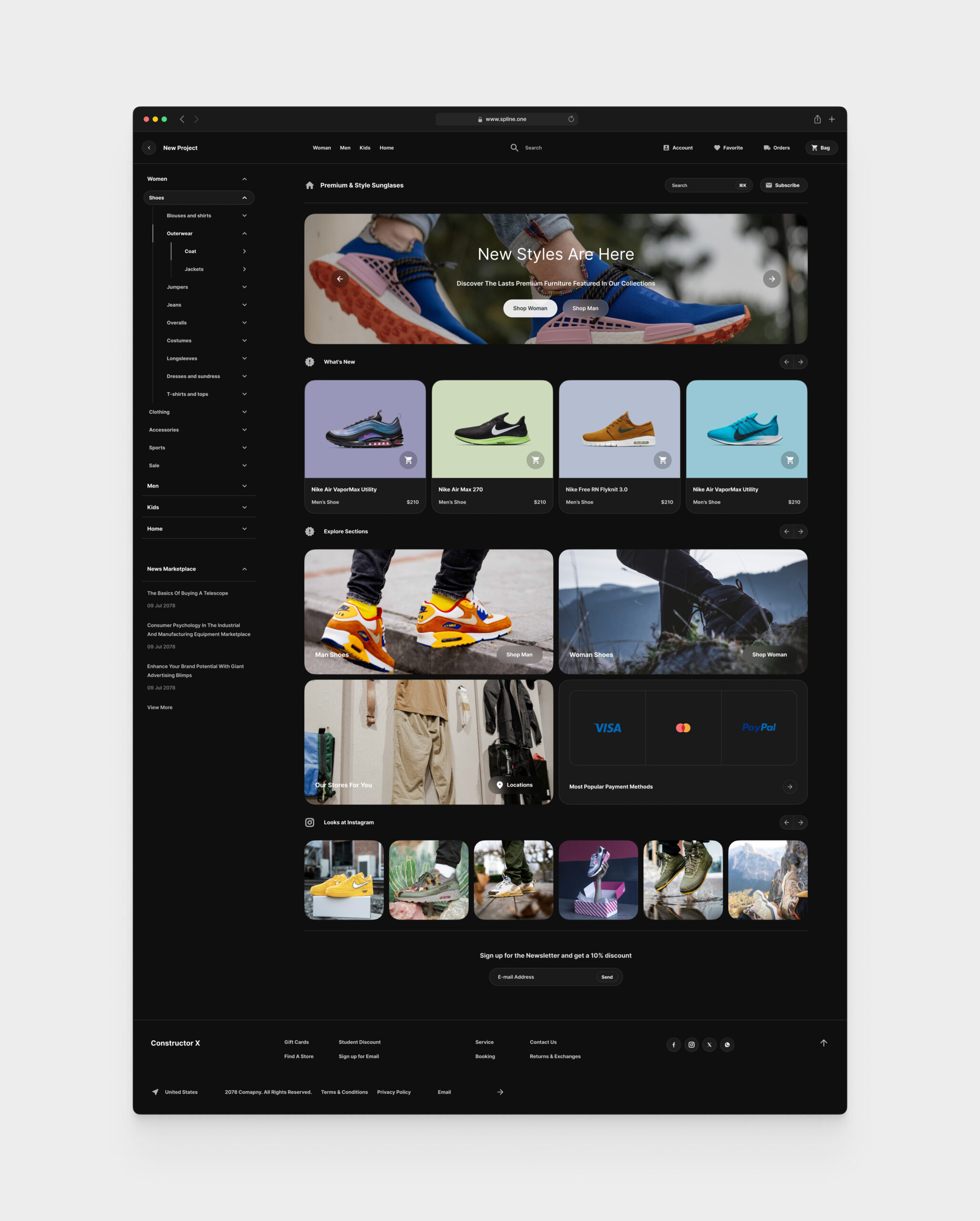
Task: Add Nike Free RN Flyknit 3.0 to cart
Action: point(662,460)
